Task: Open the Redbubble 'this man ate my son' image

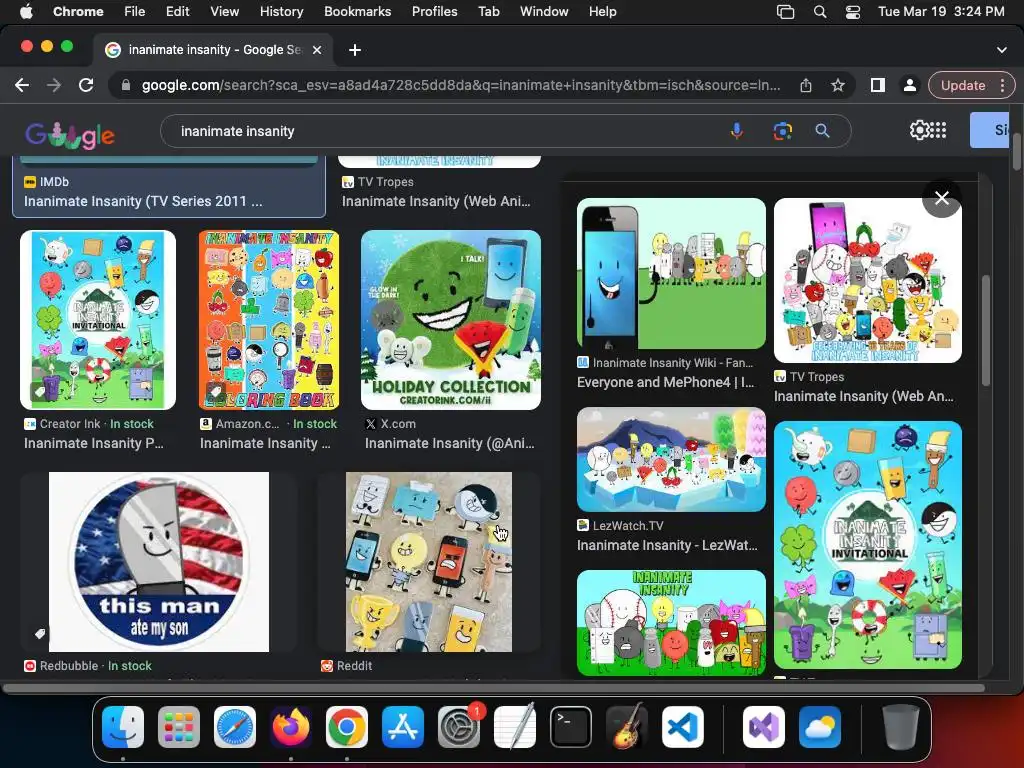Action: [159, 562]
